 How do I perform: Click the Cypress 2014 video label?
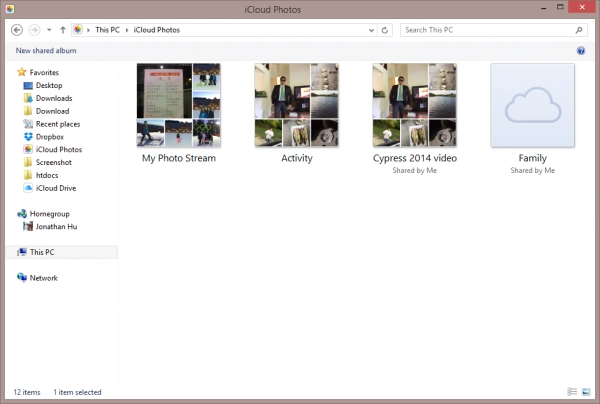click(x=415, y=158)
